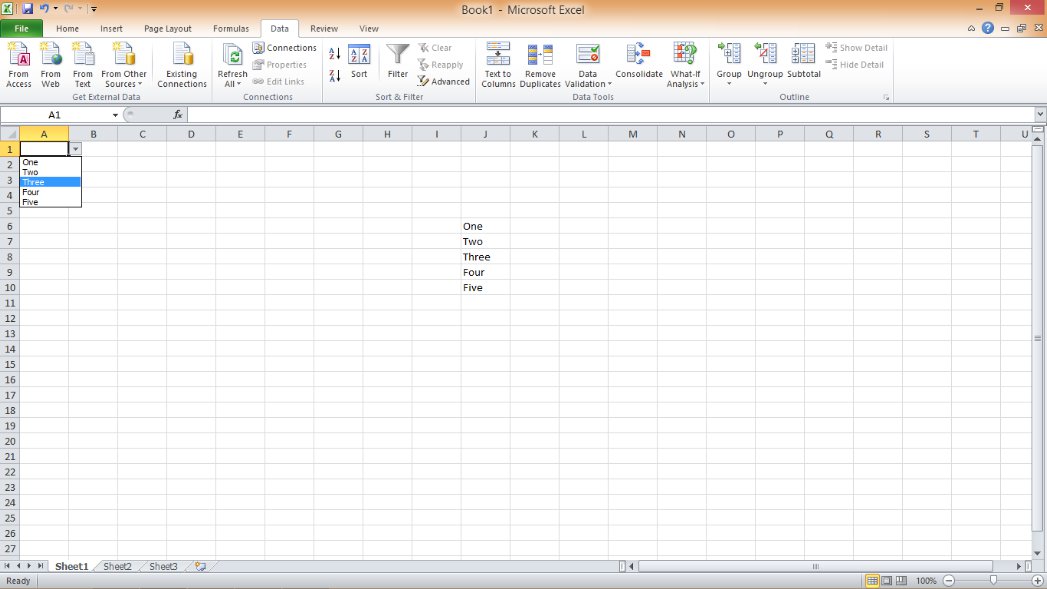Expand the Data Validation dropdown arrow
Image resolution: width=1047 pixels, height=589 pixels.
click(609, 85)
